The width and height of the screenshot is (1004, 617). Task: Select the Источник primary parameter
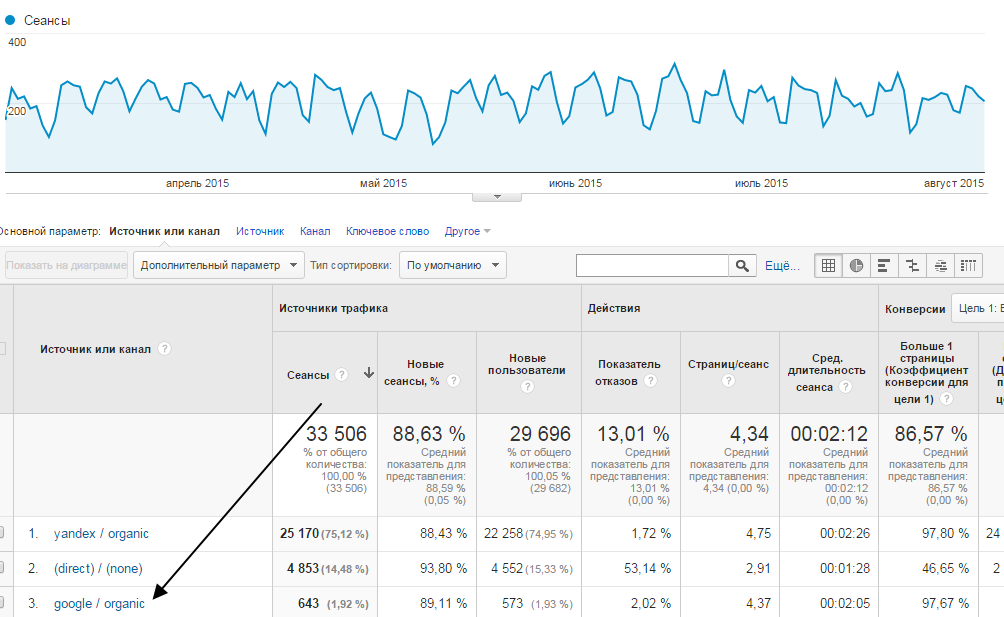click(260, 231)
